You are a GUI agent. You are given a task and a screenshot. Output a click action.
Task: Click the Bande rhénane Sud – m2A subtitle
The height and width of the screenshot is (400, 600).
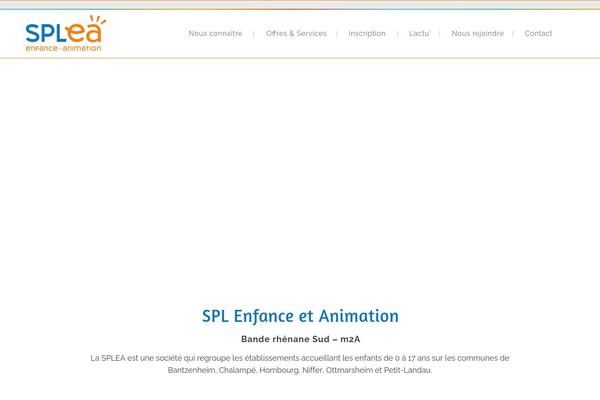click(x=300, y=339)
